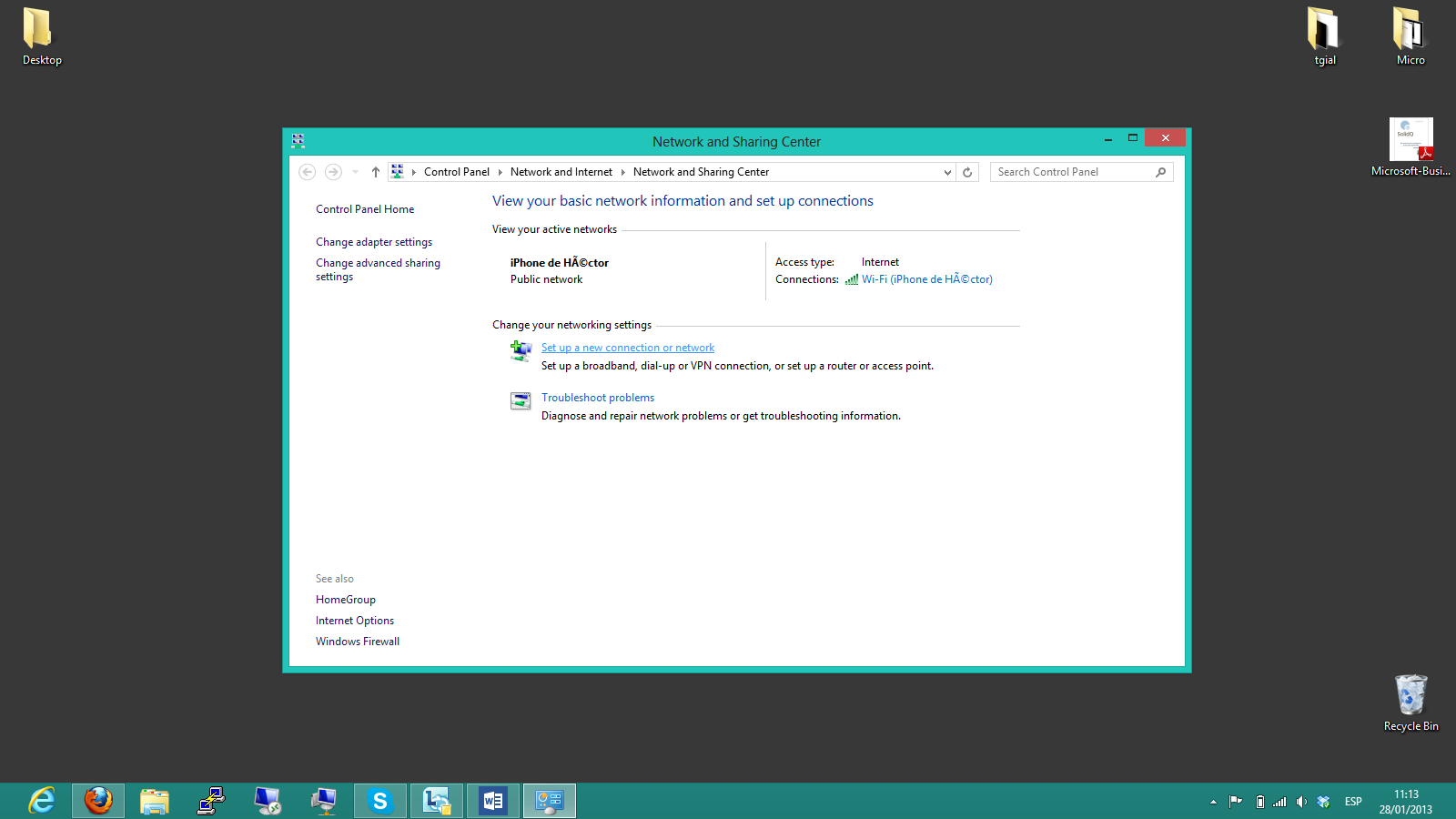This screenshot has width=1456, height=819.
Task: Click the Up one level arrow
Action: pos(376,172)
